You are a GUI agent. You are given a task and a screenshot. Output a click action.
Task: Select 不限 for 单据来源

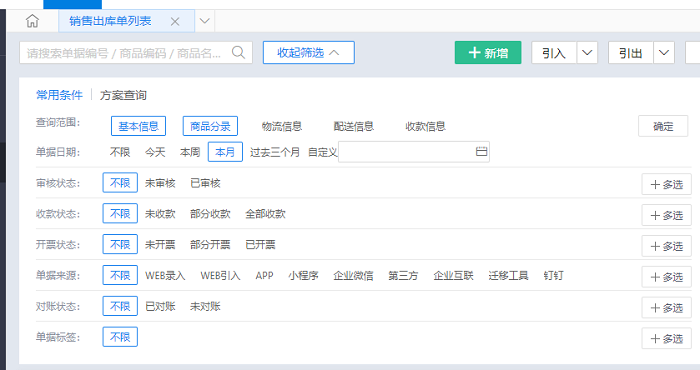pyautogui.click(x=120, y=275)
